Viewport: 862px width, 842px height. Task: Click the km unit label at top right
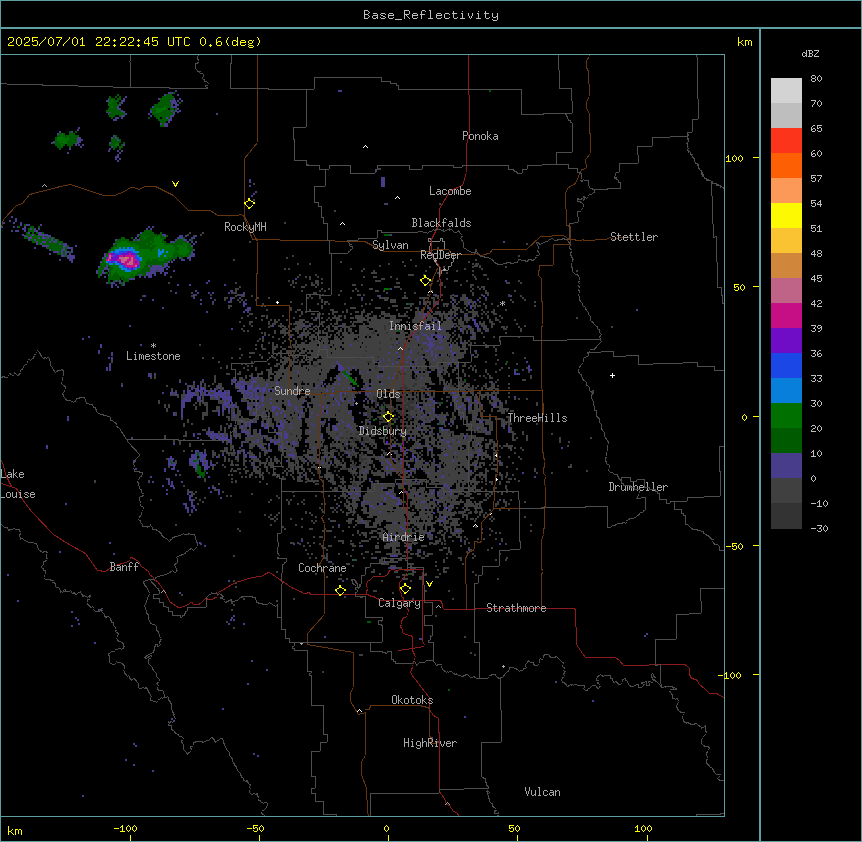click(x=744, y=42)
